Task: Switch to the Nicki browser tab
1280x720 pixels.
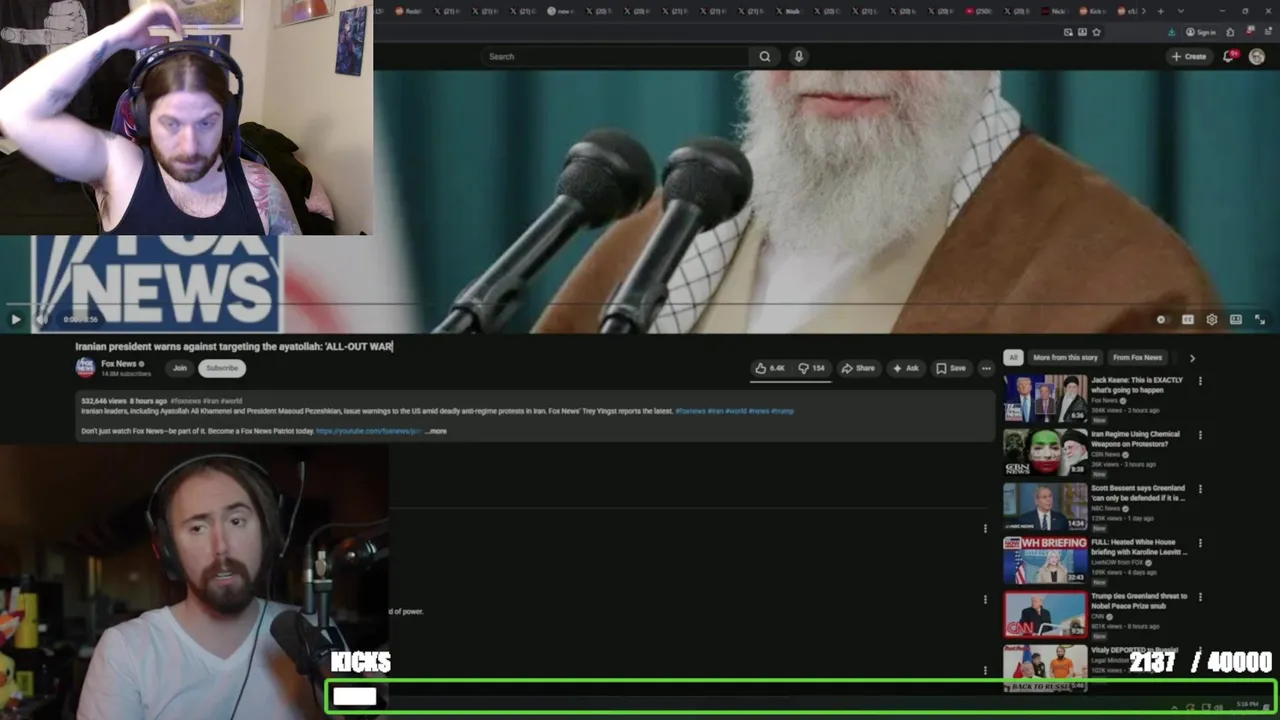Action: [x=1057, y=11]
